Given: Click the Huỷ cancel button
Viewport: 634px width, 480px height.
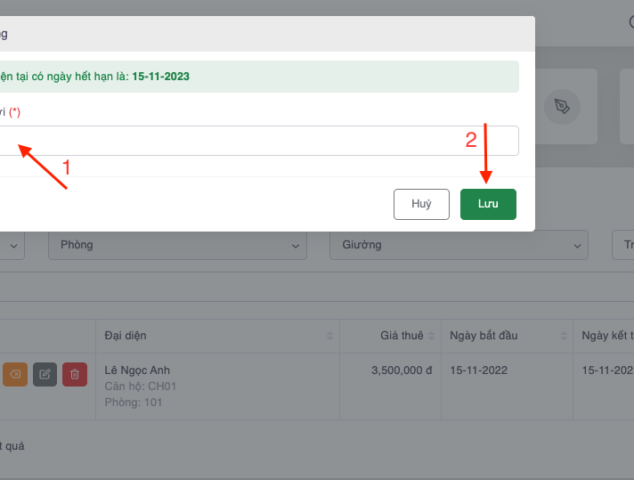Looking at the screenshot, I should coord(421,204).
